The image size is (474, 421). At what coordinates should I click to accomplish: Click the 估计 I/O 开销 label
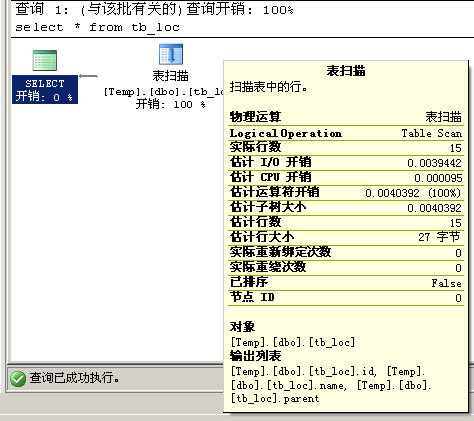point(270,162)
